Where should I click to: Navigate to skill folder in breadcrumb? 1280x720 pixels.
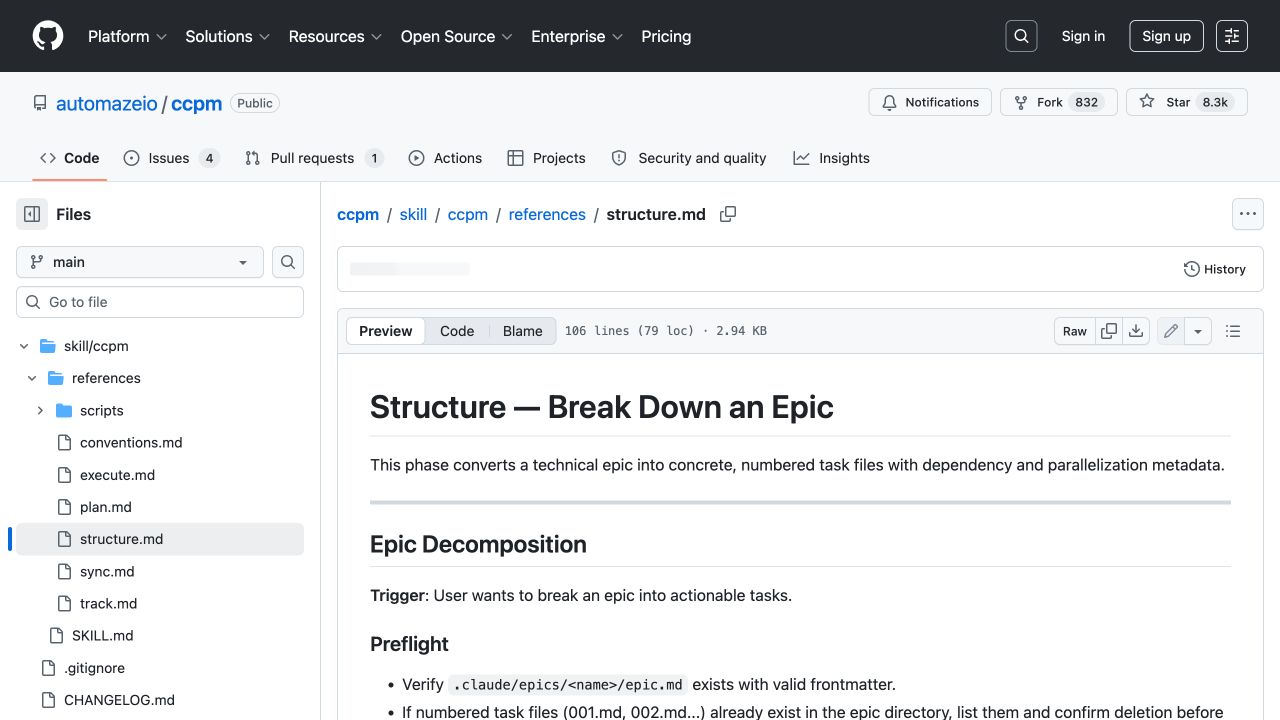pos(413,214)
